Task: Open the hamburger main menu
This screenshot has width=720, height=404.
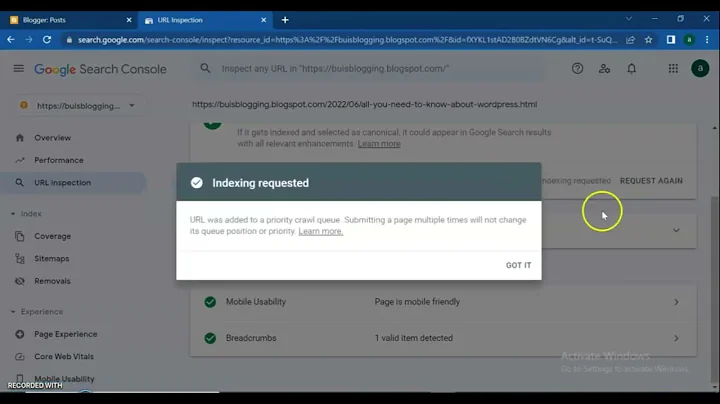Action: pos(18,69)
